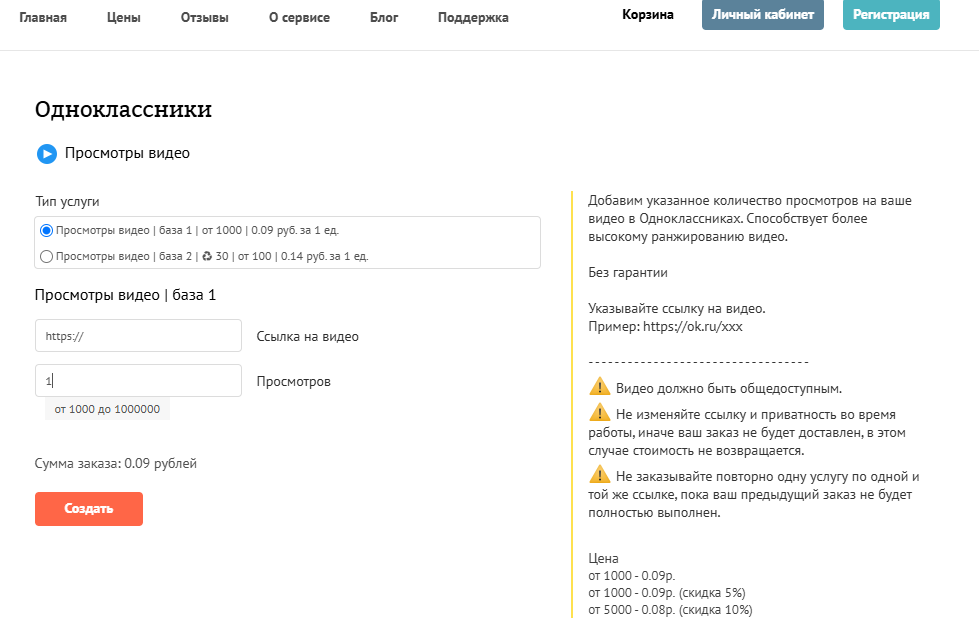Open the О сервисе menu item
979x638 pixels.
300,17
